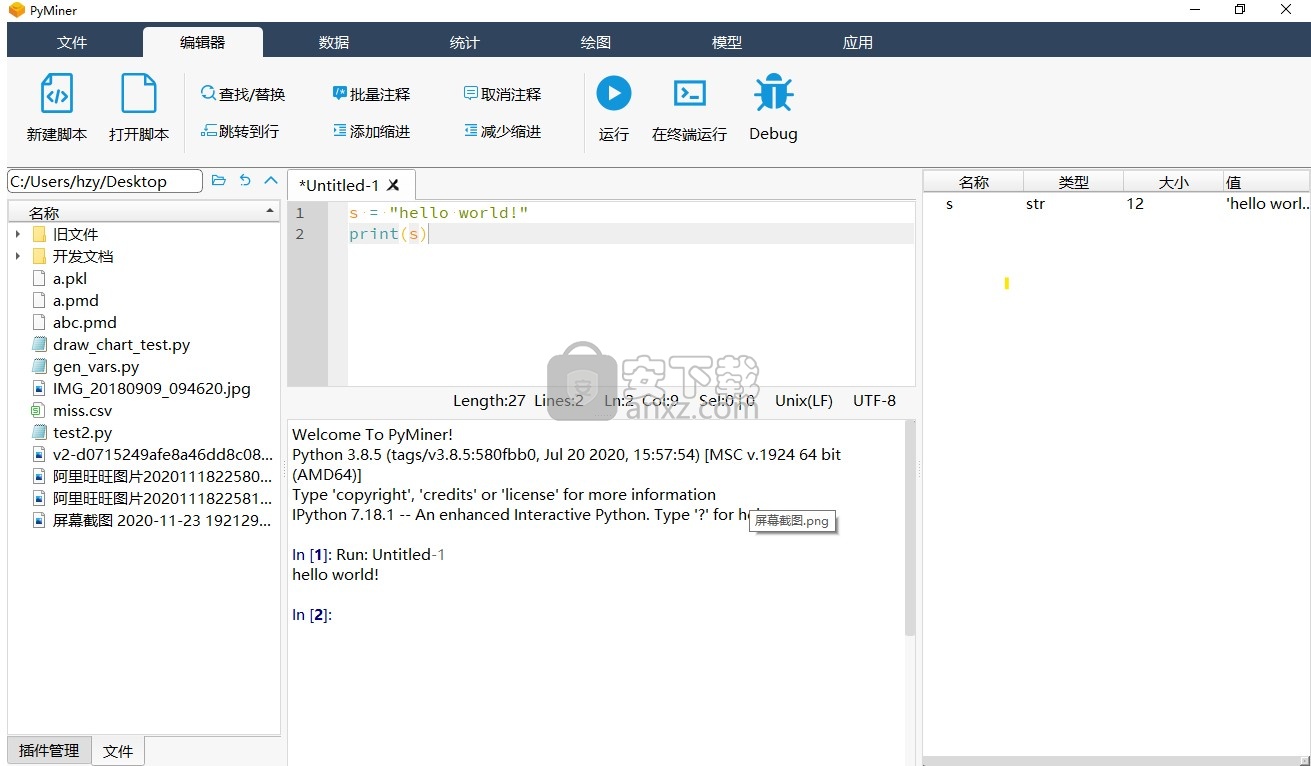Select draw_chart_test.py in file list
The width and height of the screenshot is (1311, 766).
[122, 344]
